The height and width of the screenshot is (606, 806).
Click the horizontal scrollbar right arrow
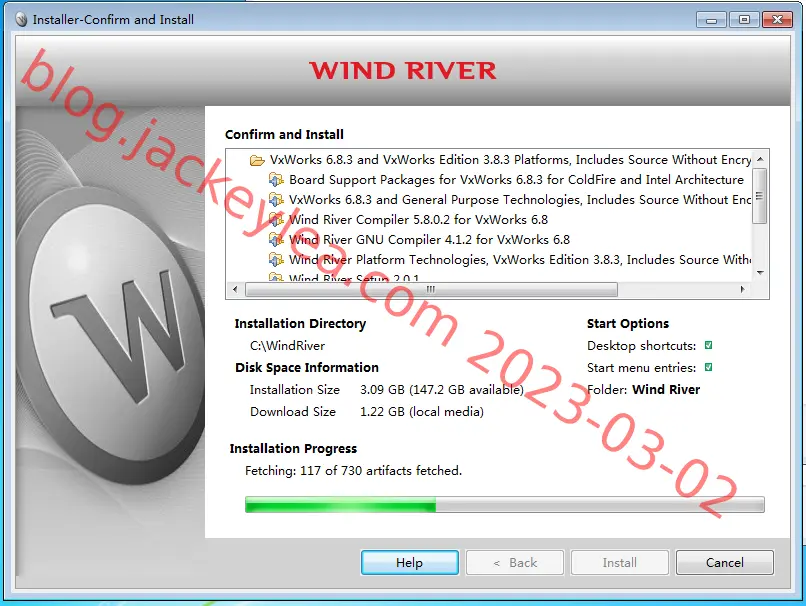[x=742, y=289]
